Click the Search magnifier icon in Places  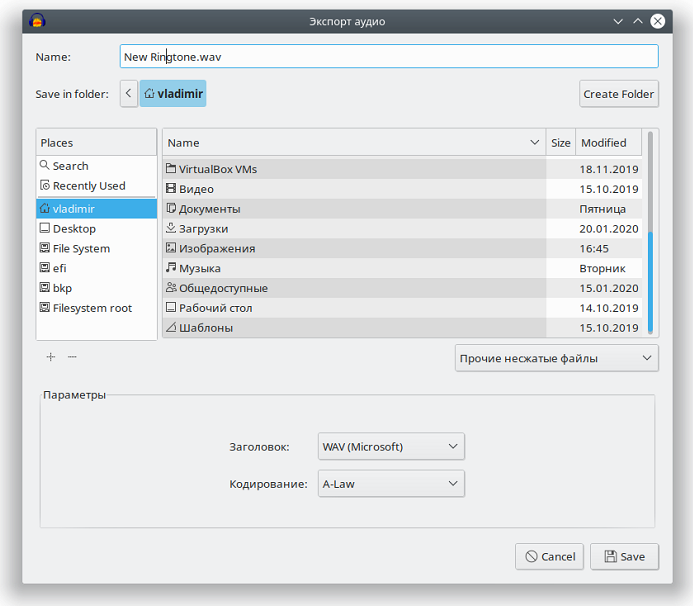pos(45,166)
